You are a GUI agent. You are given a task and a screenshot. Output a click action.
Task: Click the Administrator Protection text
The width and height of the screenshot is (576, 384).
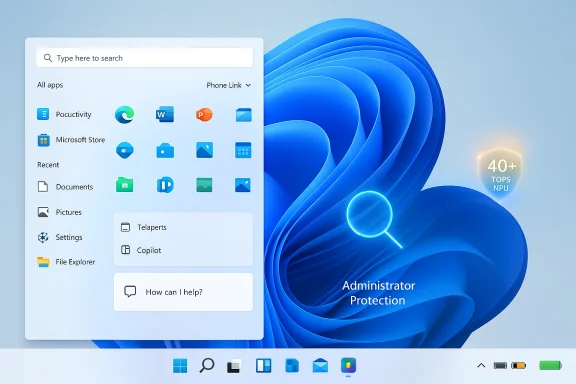point(378,293)
